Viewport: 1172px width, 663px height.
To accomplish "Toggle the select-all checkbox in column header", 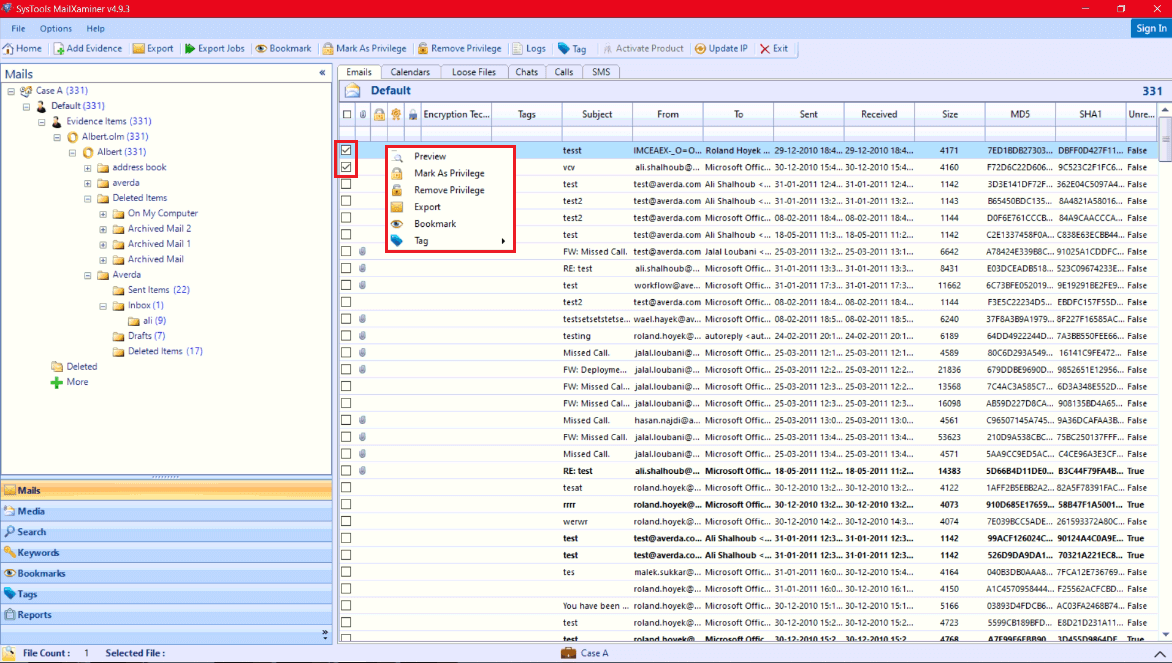I will [x=345, y=114].
